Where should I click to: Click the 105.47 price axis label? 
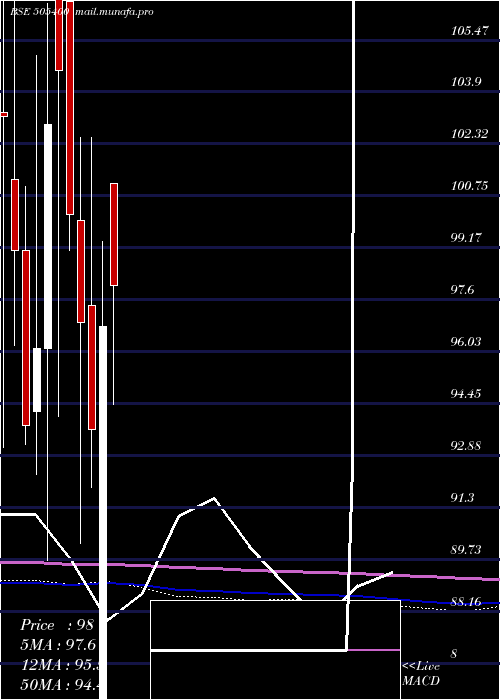point(469,31)
